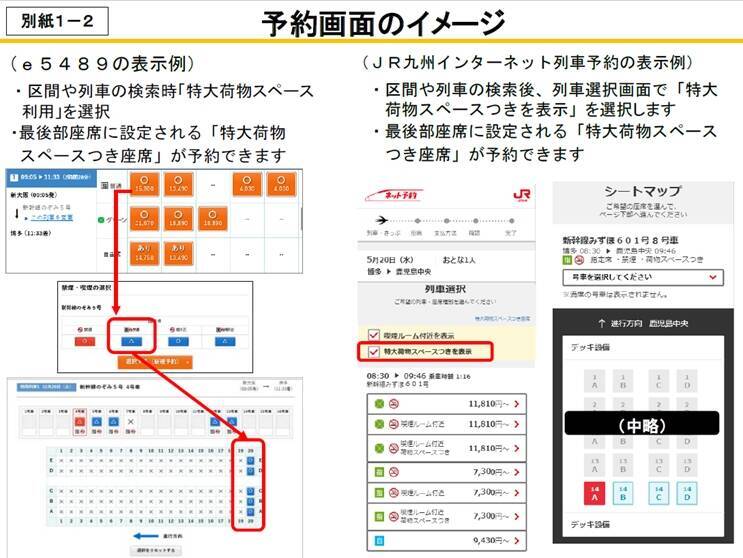Pick seat 20A on the Nozomi seat chart
The image size is (743, 558).
pos(251,512)
